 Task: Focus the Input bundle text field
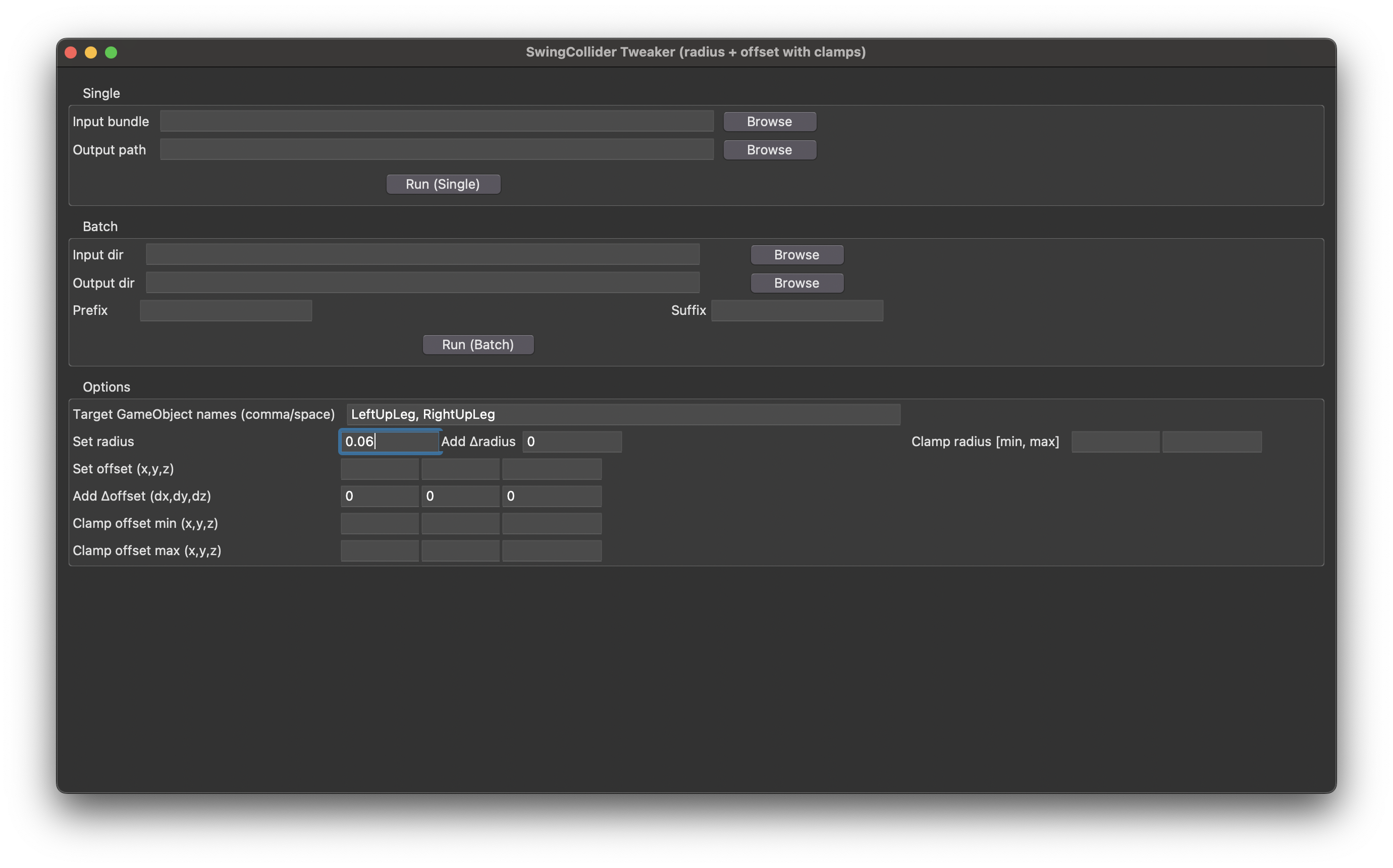(x=436, y=121)
